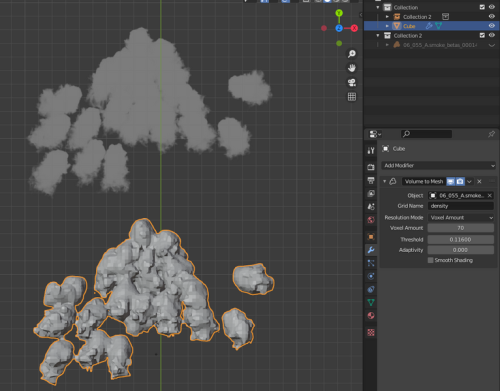Clear the Object field smoke reference
This screenshot has height=391, width=500.
(x=490, y=195)
